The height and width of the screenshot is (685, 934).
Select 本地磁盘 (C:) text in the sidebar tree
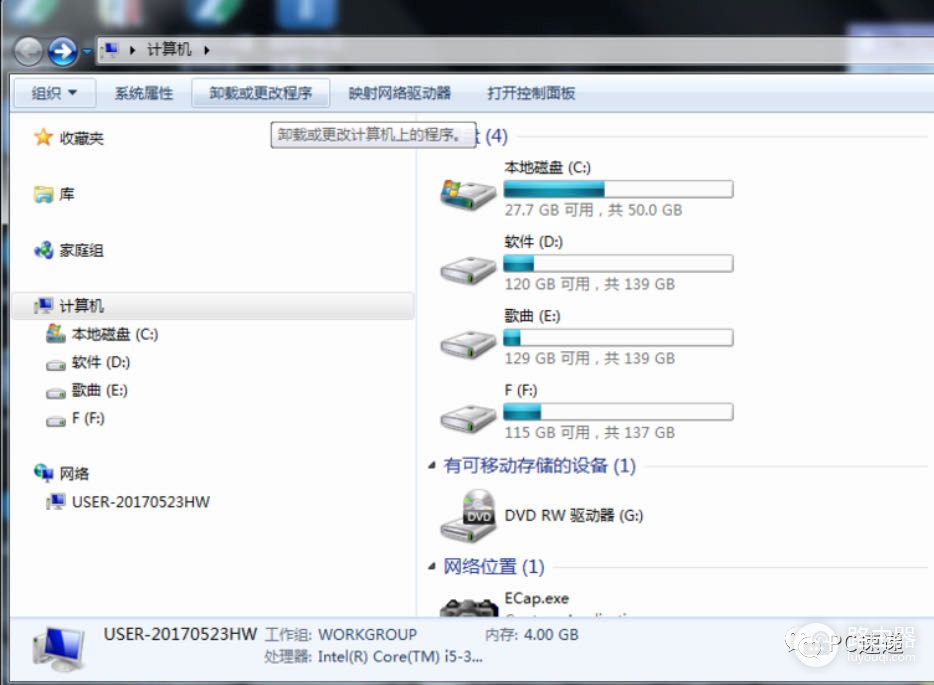point(115,334)
